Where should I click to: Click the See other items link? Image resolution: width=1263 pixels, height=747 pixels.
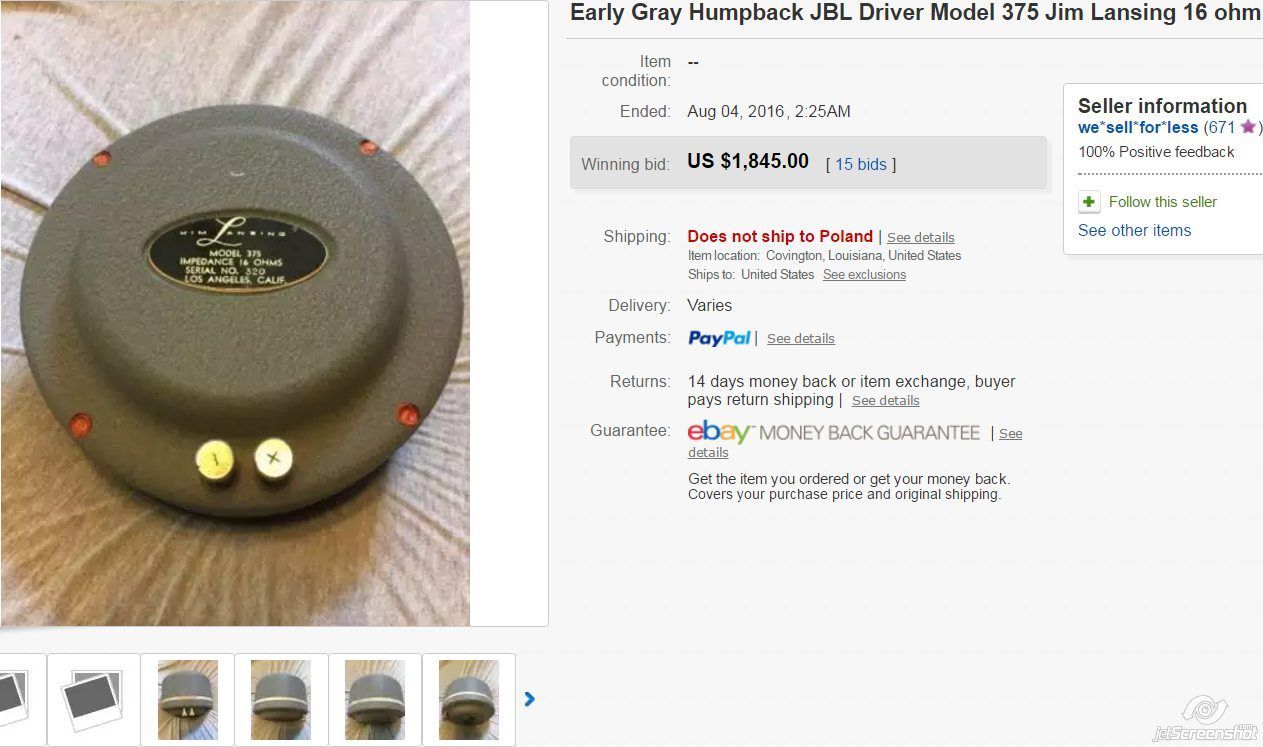coord(1134,230)
